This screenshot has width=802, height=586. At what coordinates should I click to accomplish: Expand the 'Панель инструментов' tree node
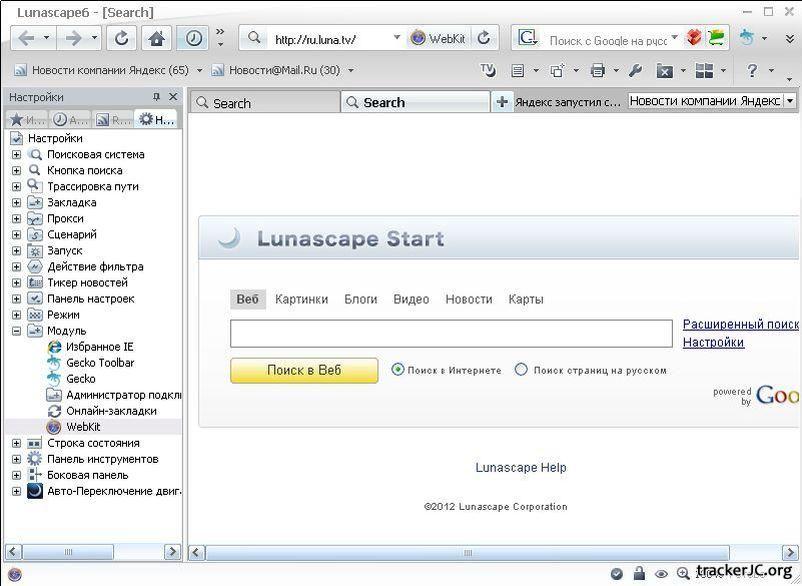[16, 459]
